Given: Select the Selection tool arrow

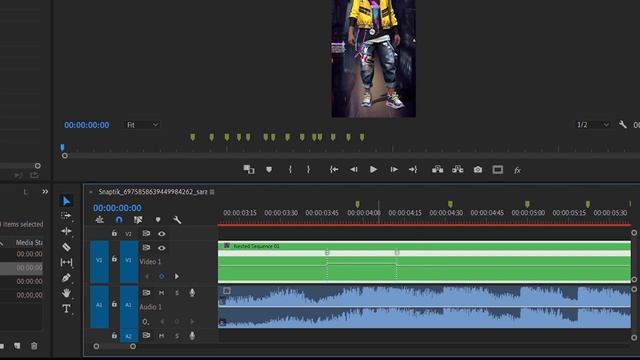Looking at the screenshot, I should [67, 200].
